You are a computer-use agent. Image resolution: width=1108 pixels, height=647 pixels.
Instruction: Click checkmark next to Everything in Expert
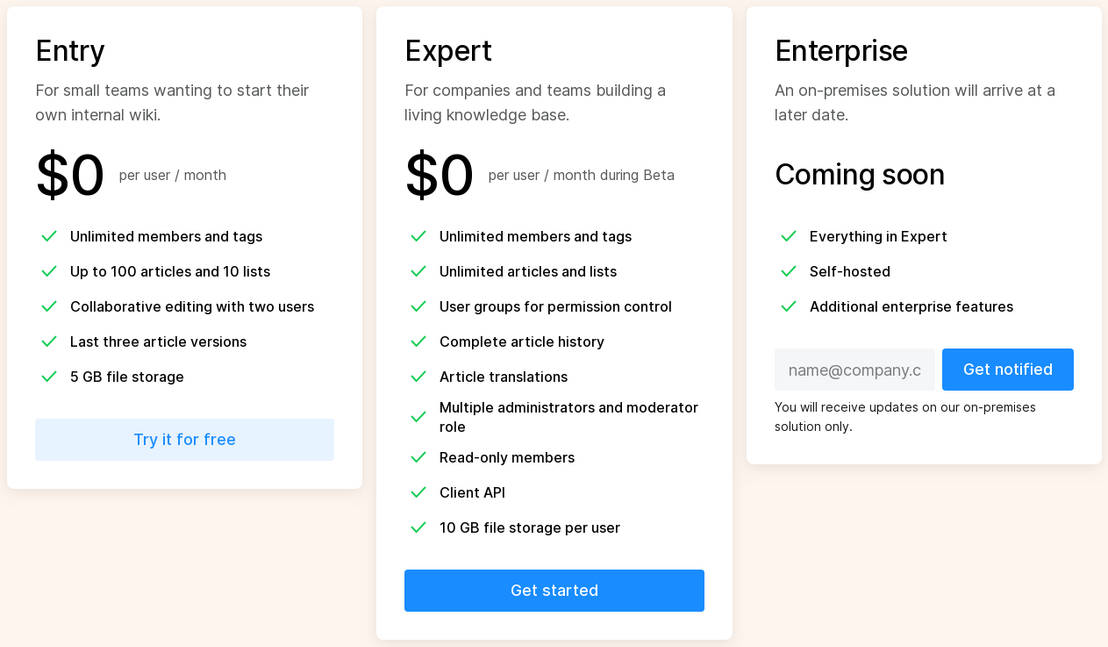point(788,237)
